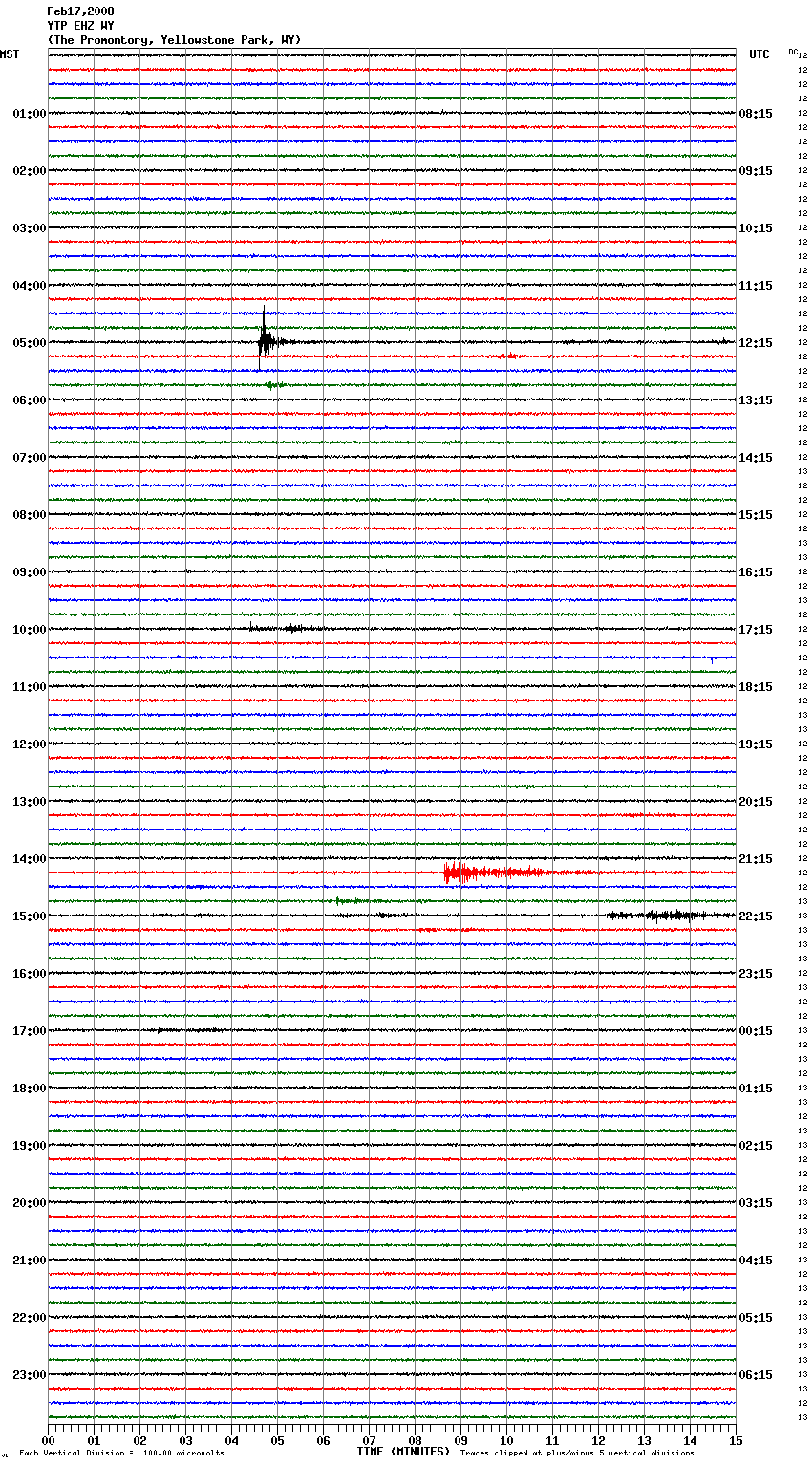Click the '22:15' UTC time label
This screenshot has width=812, height=1466.
point(756,916)
